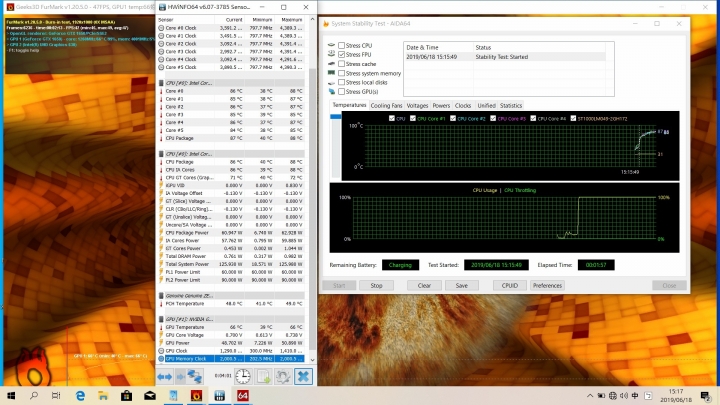720x405 pixels.
Task: Click the HWiNFO scrollbar down arrow
Action: coord(312,360)
